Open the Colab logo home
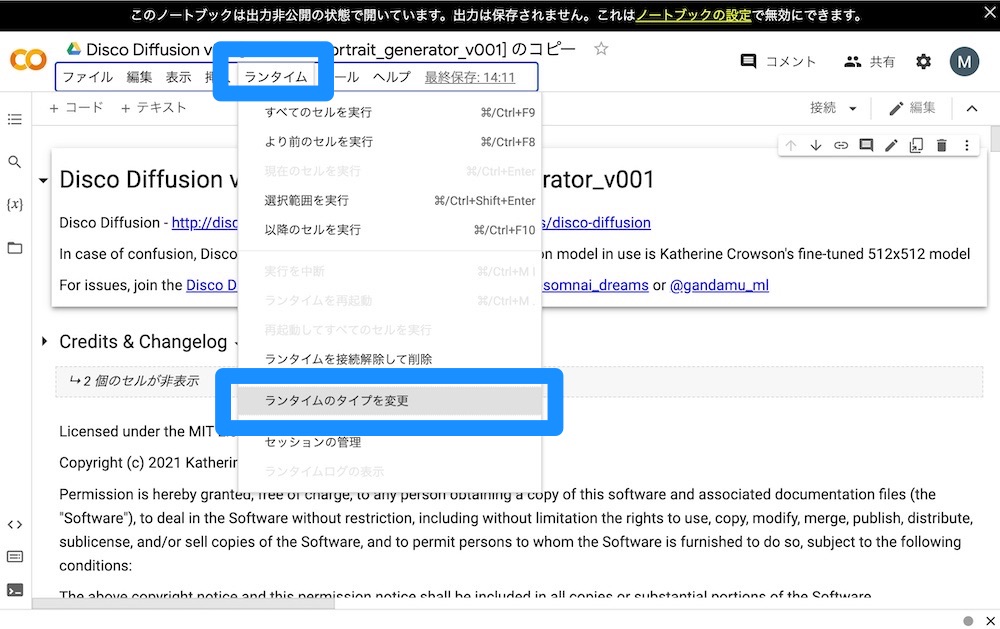The image size is (1000, 629). pyautogui.click(x=28, y=60)
